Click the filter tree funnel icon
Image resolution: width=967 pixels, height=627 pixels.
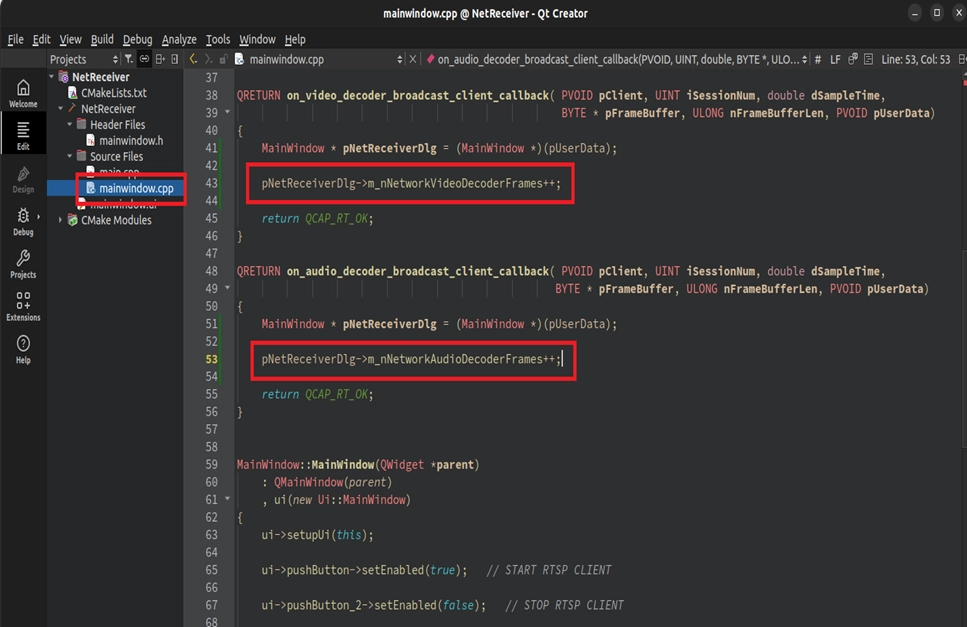point(128,59)
